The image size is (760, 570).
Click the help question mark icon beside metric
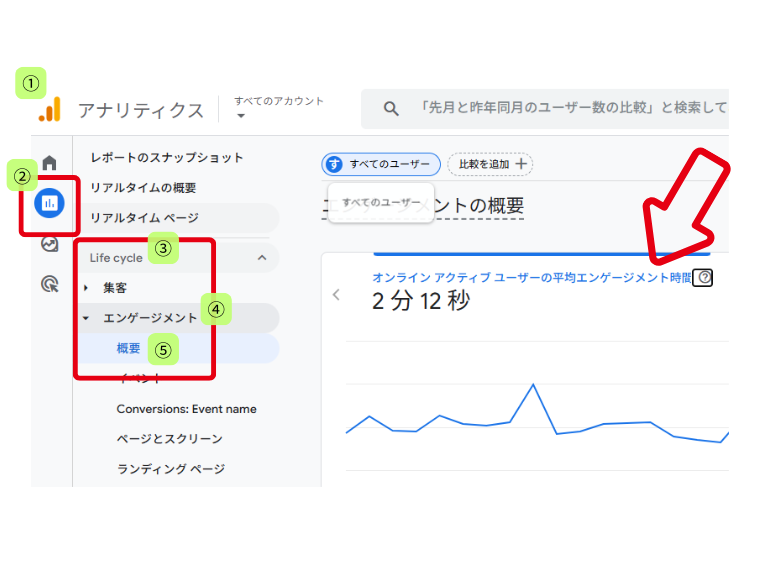(x=703, y=278)
